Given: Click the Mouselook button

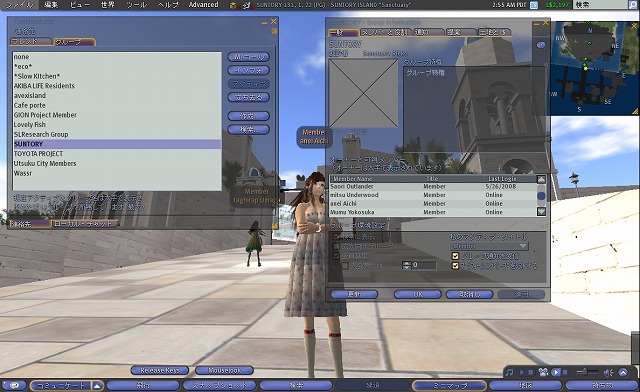Looking at the screenshot, I should [224, 370].
